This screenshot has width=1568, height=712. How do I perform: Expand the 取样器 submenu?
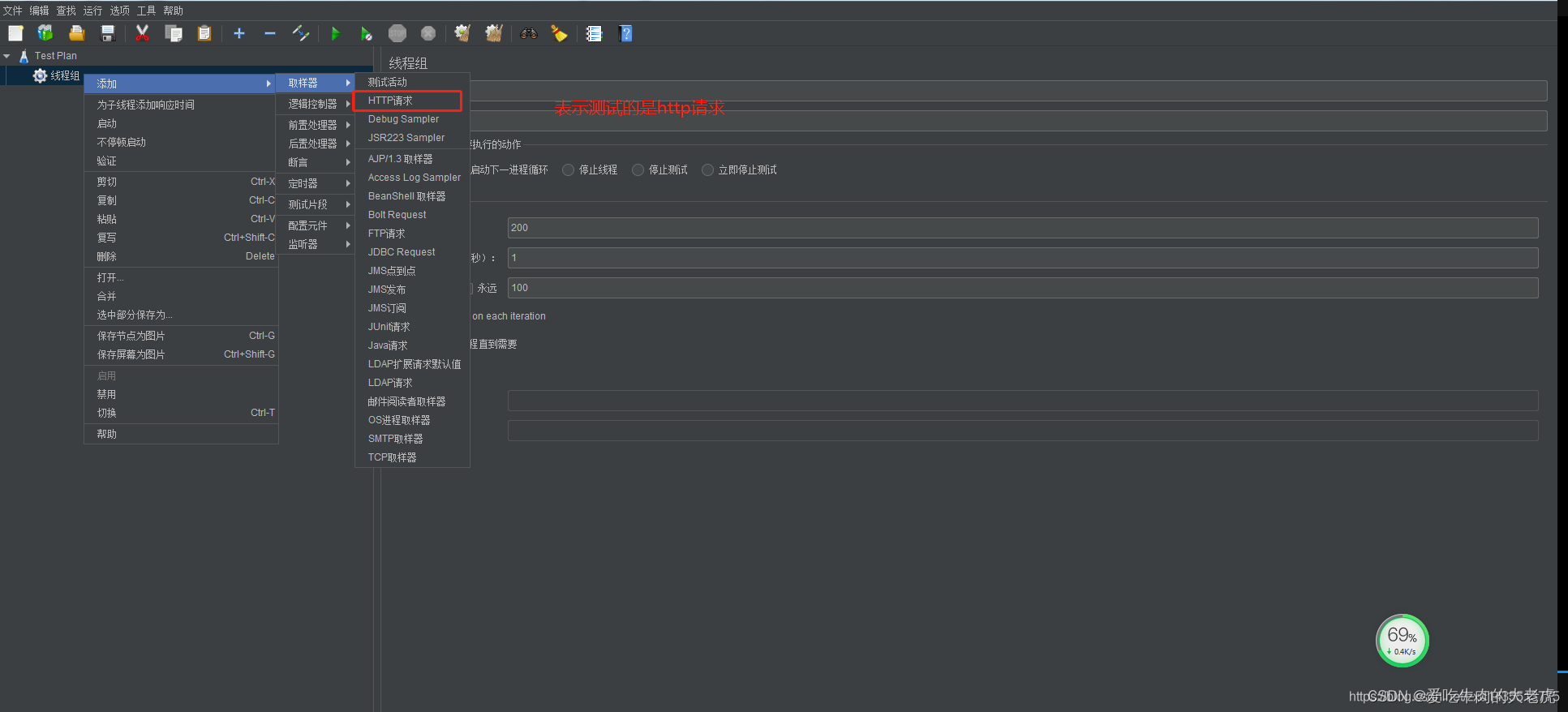pos(316,83)
